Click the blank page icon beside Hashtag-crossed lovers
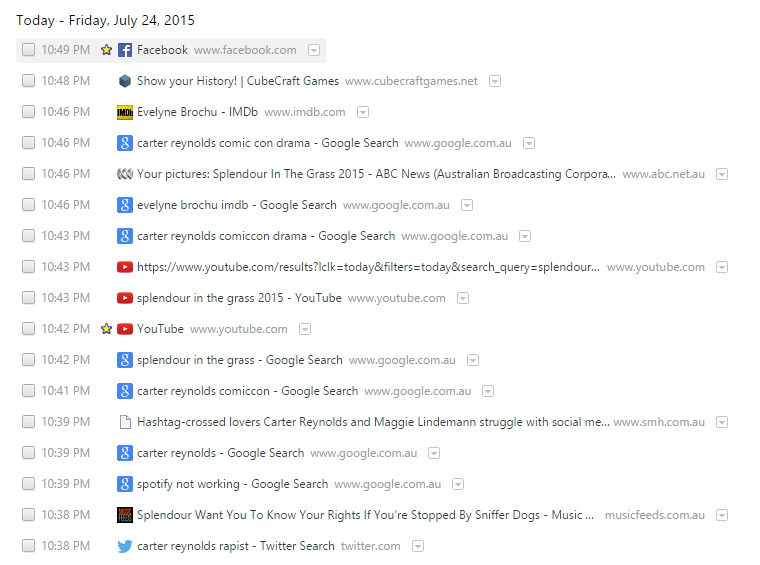 (125, 422)
